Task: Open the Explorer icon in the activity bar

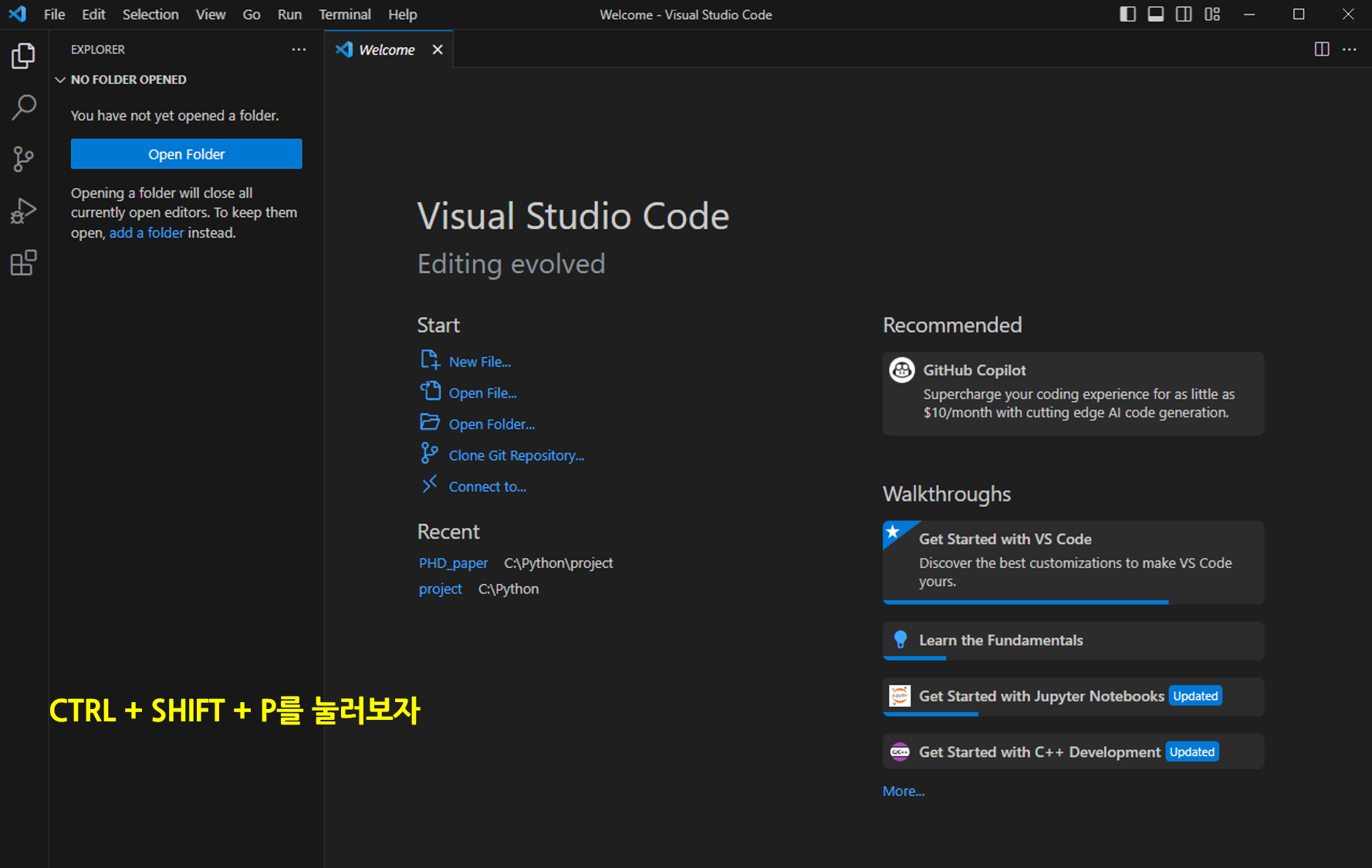Action: coord(23,56)
